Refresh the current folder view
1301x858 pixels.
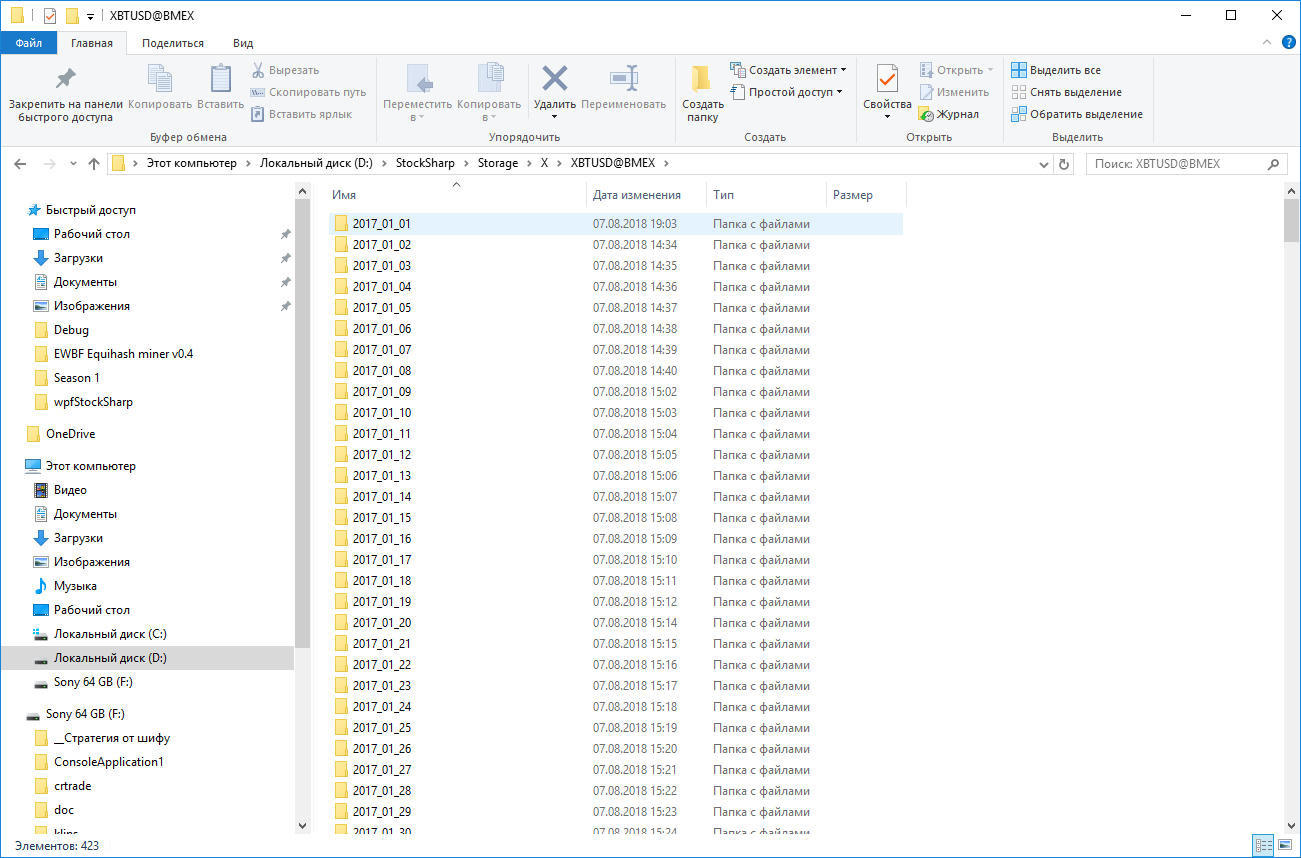(x=1064, y=164)
